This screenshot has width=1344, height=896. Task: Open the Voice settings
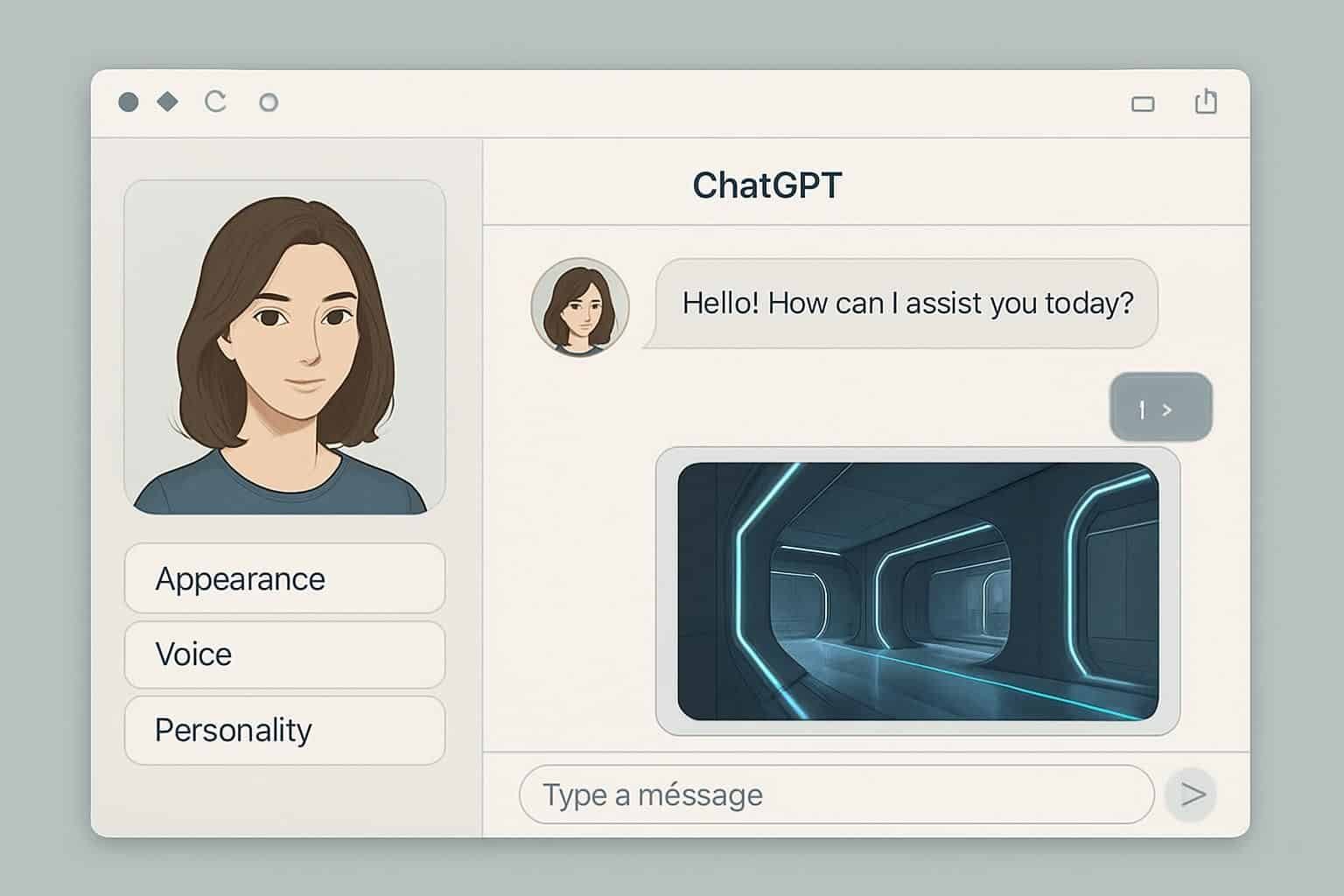[x=284, y=654]
